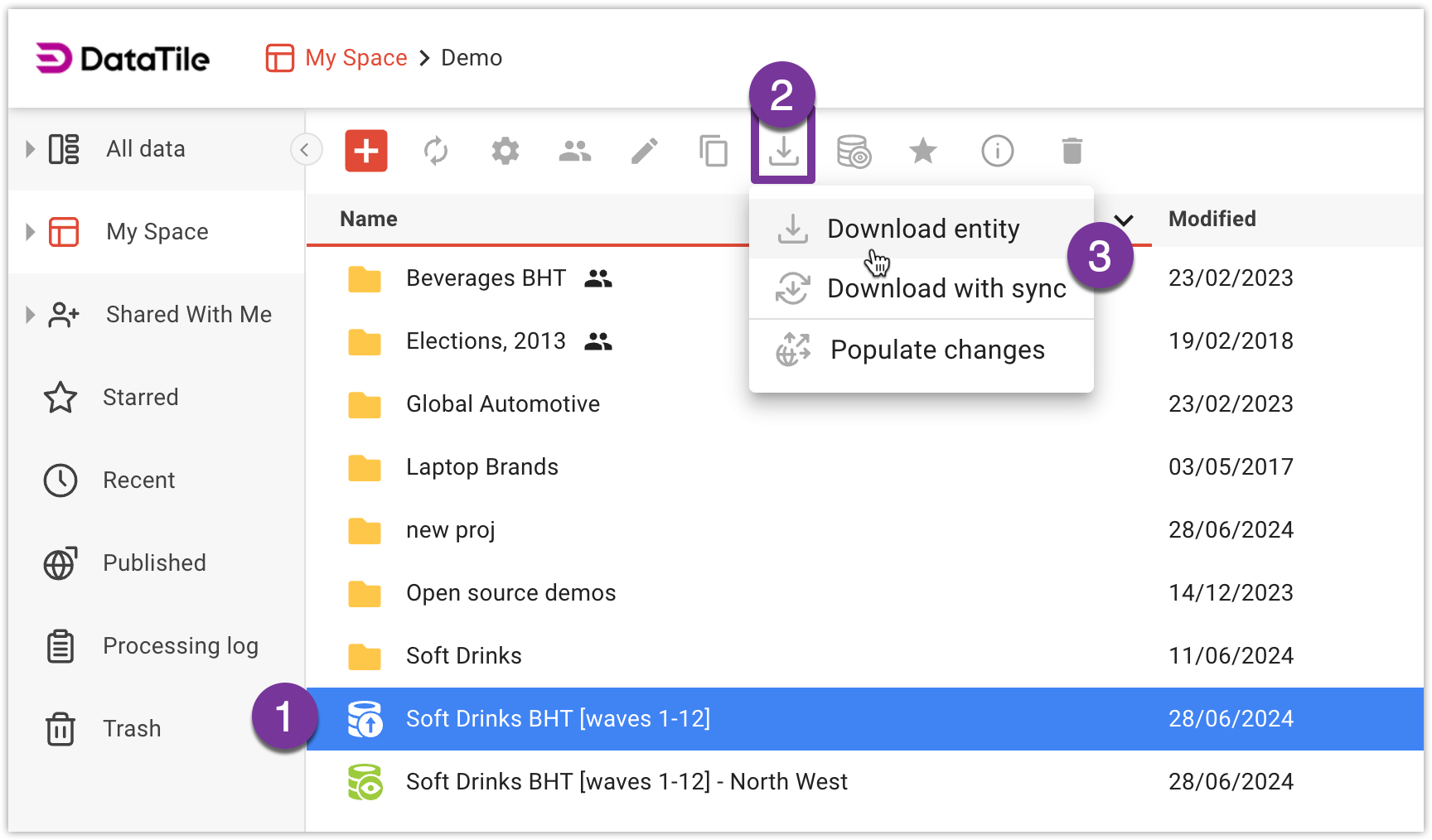The width and height of the screenshot is (1432, 840).
Task: Go to My Space breadcrumb link
Action: coord(356,58)
